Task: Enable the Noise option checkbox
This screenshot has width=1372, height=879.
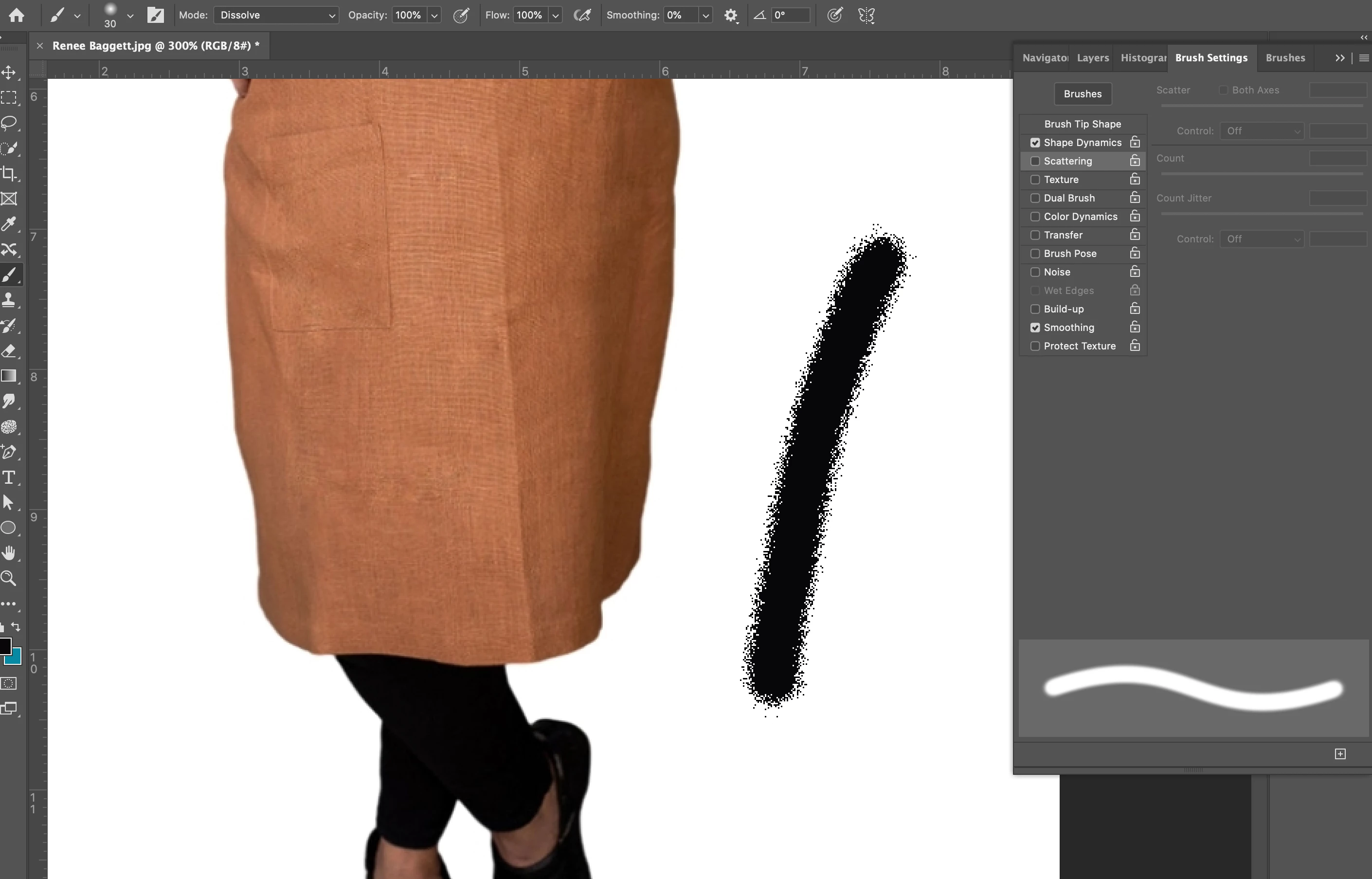Action: pyautogui.click(x=1035, y=272)
